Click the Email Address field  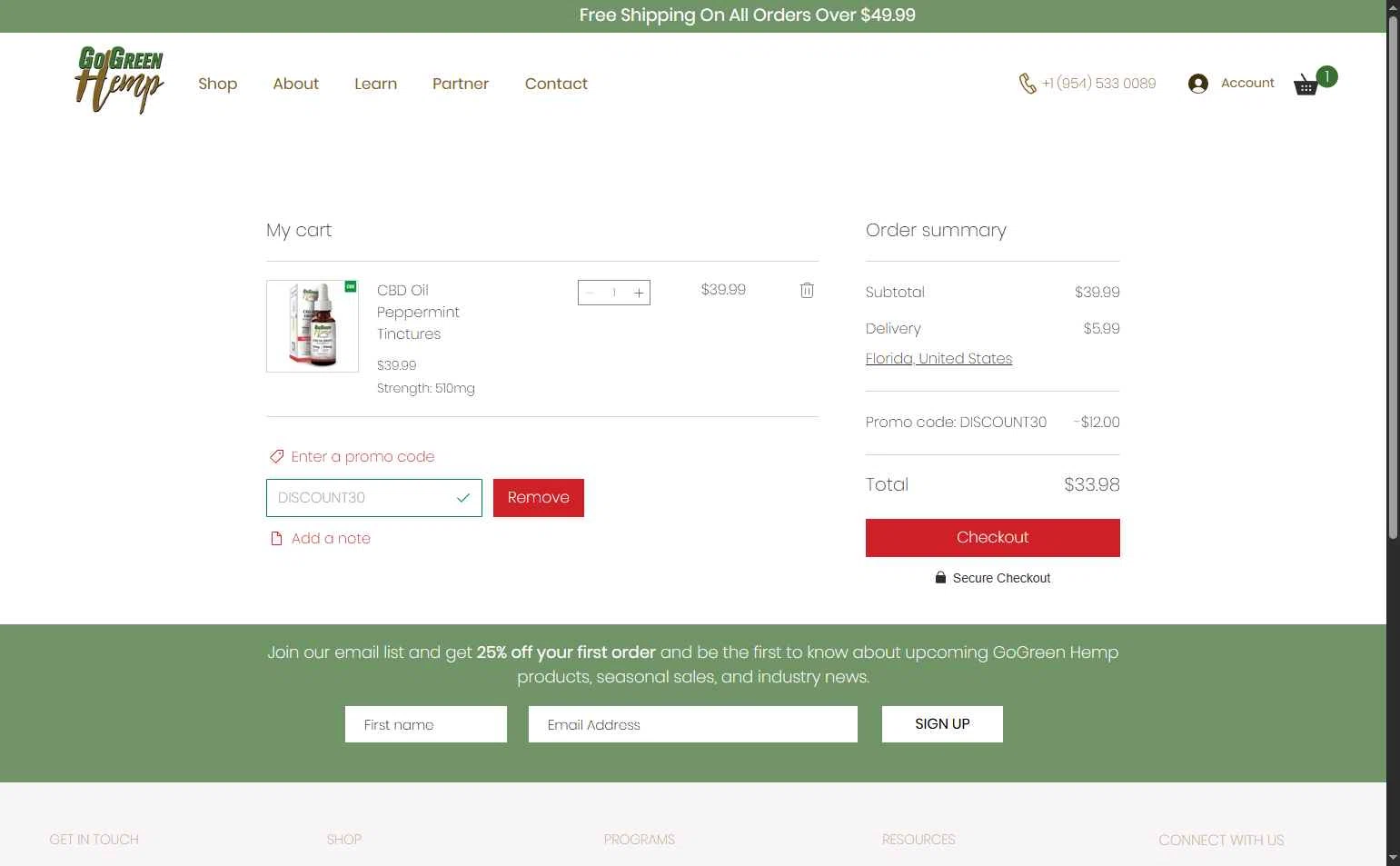(693, 724)
